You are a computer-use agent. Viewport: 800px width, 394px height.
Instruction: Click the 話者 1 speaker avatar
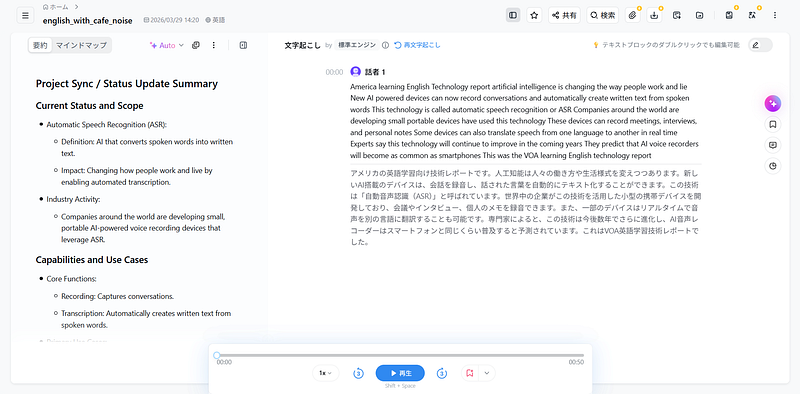(x=356, y=71)
